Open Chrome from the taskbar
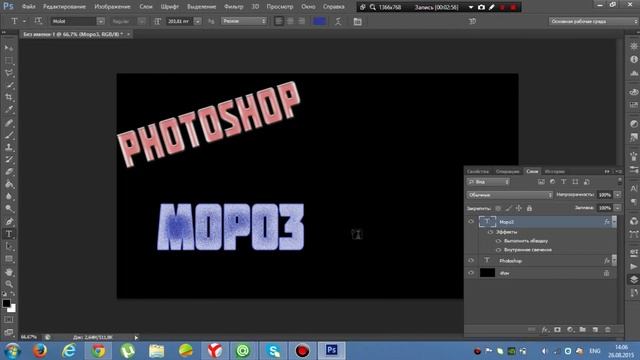 pyautogui.click(x=98, y=351)
